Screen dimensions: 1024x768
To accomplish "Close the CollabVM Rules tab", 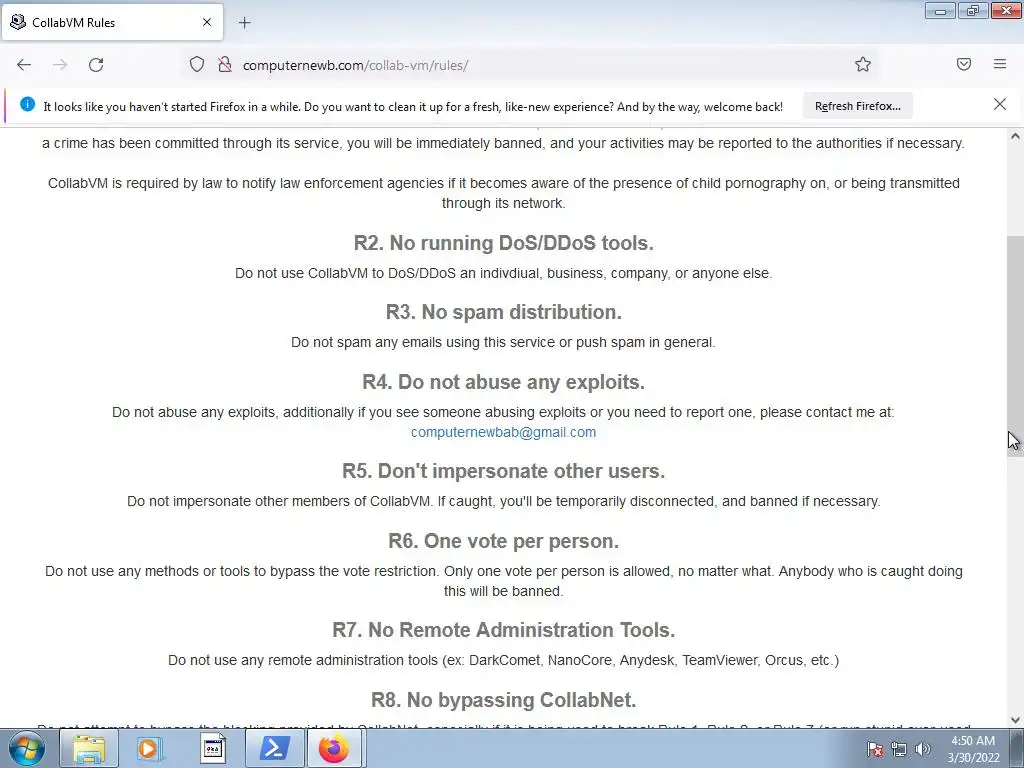I will pos(206,22).
